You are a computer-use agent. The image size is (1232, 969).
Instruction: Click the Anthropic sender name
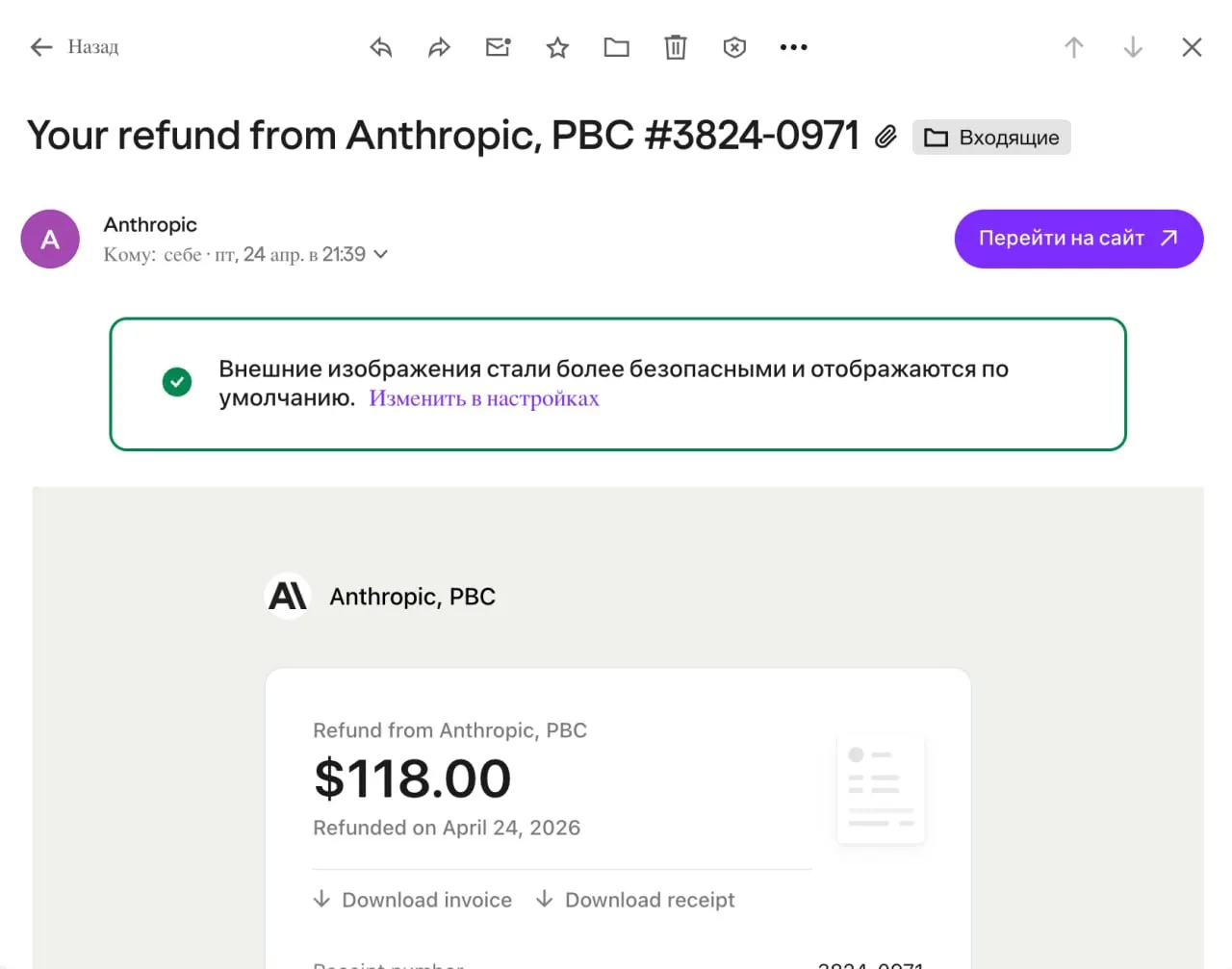tap(150, 224)
